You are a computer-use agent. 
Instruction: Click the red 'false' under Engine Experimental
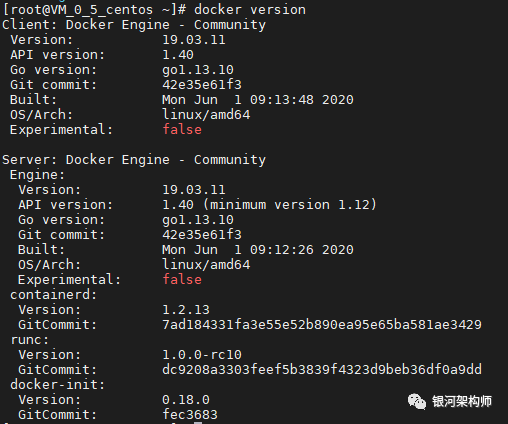point(182,280)
